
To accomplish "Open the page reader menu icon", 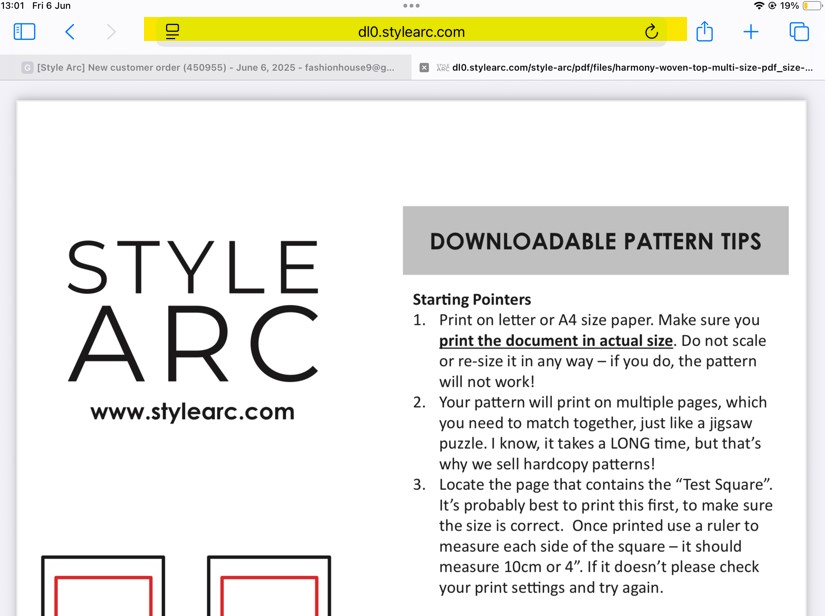I will tap(172, 32).
